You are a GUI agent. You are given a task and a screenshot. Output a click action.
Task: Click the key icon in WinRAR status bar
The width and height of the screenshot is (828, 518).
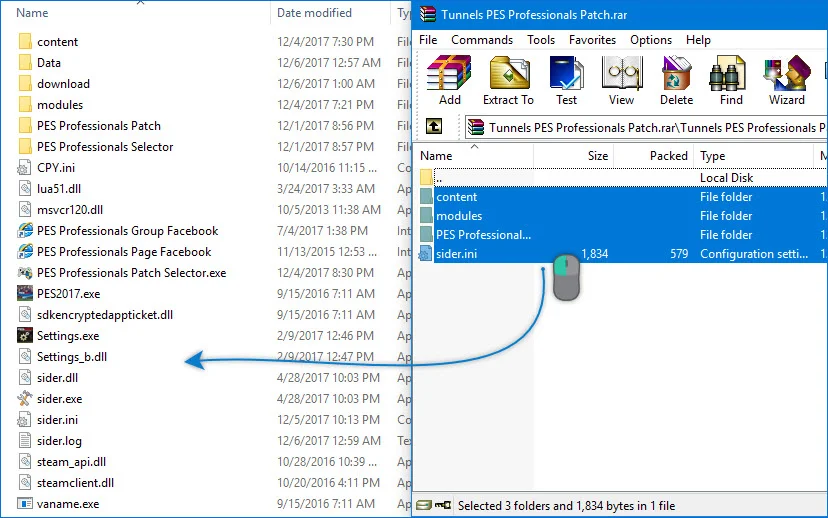coord(443,505)
